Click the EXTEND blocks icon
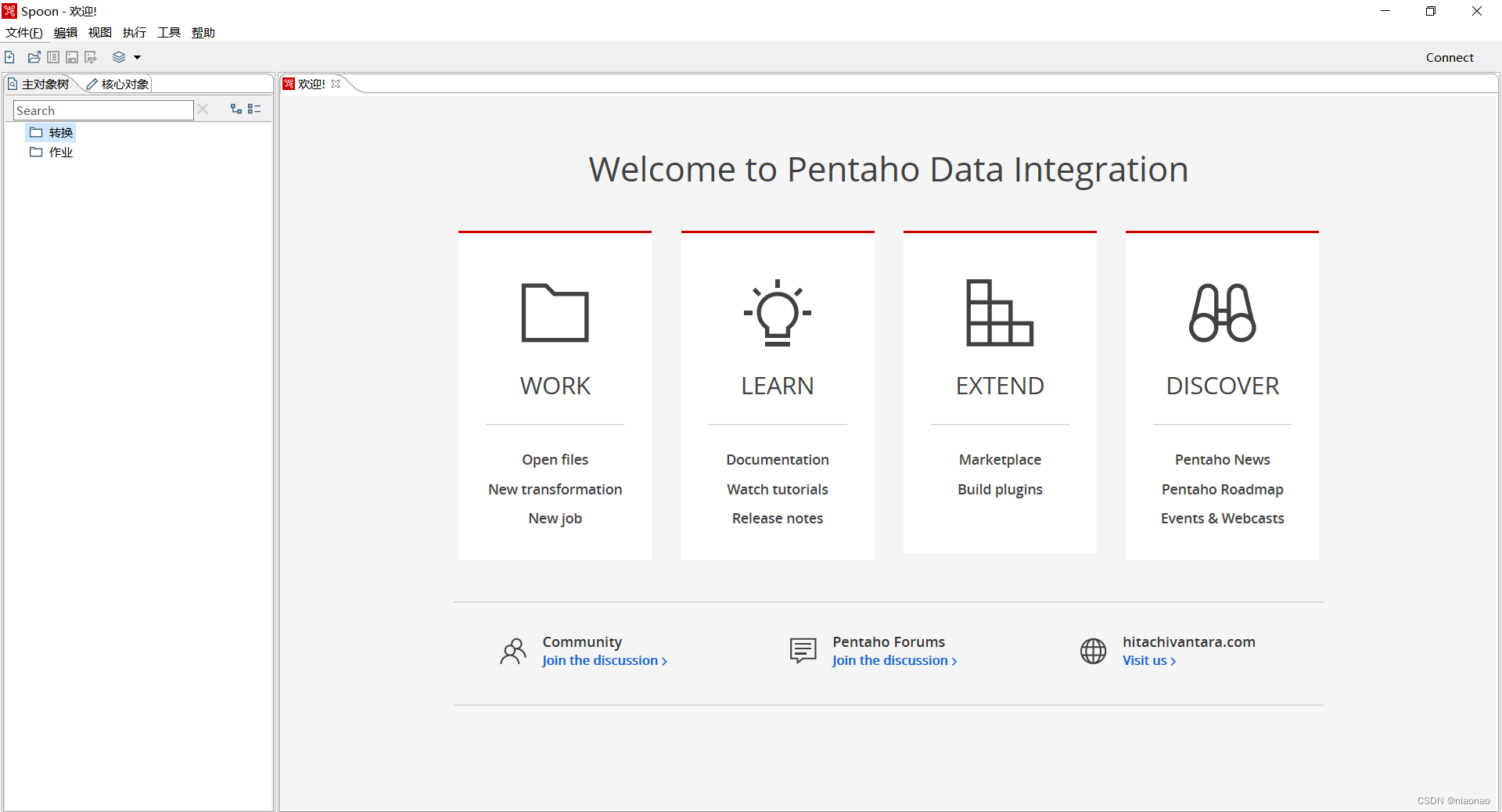1502x812 pixels. pyautogui.click(x=1000, y=312)
